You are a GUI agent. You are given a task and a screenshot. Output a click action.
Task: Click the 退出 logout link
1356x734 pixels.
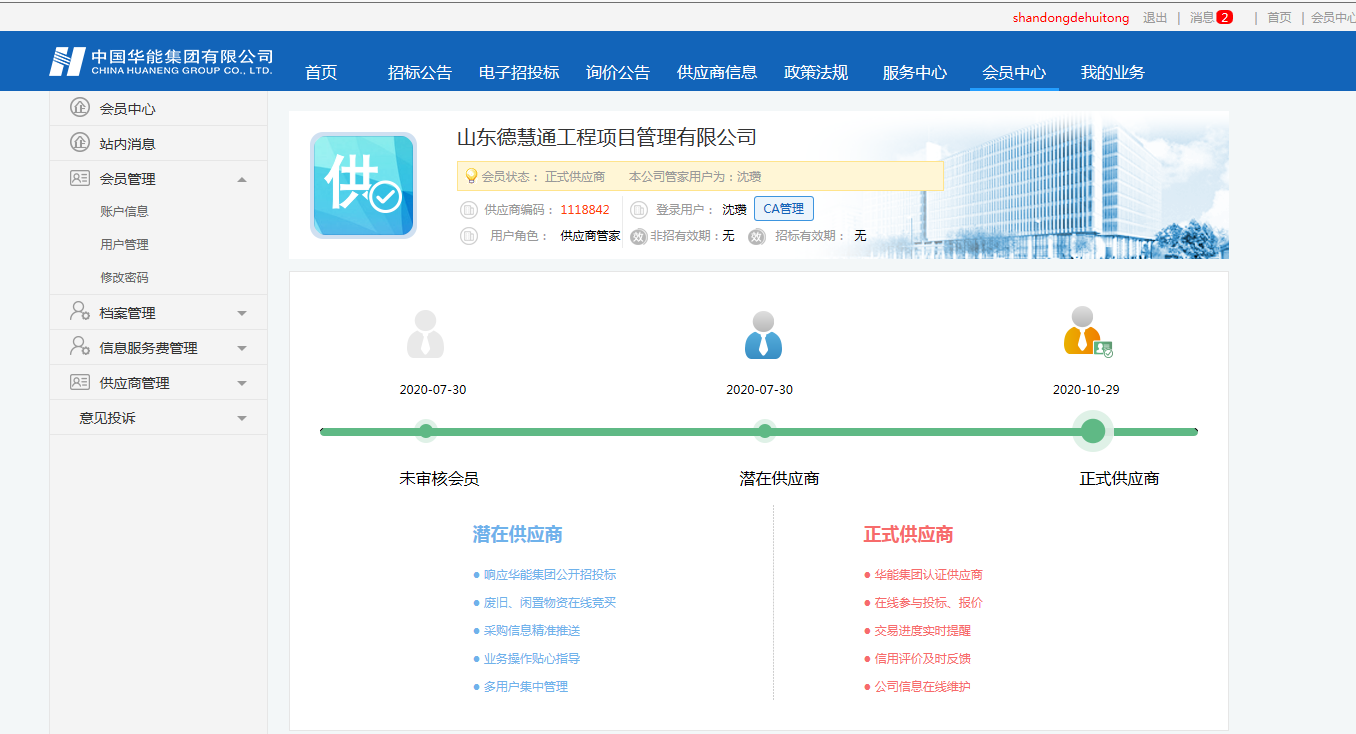[1155, 17]
